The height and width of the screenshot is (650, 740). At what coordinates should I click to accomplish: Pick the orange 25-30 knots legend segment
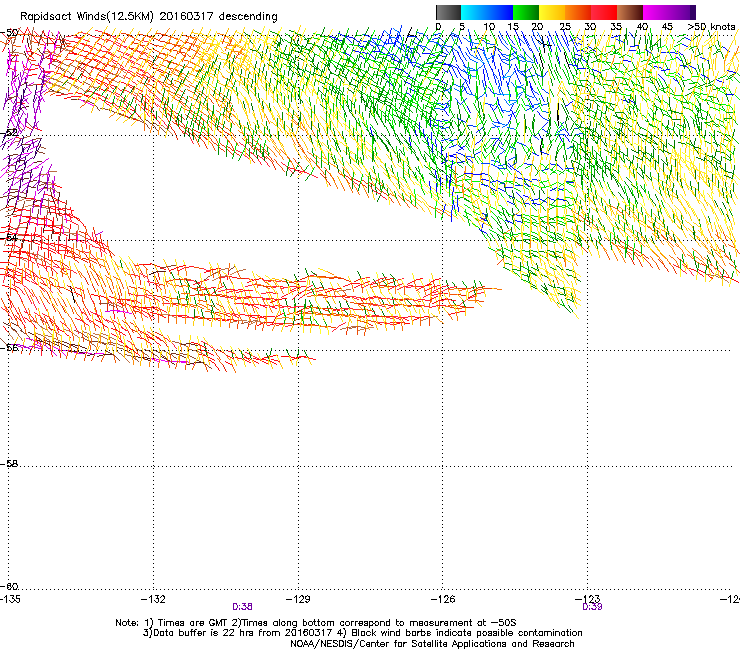(578, 12)
